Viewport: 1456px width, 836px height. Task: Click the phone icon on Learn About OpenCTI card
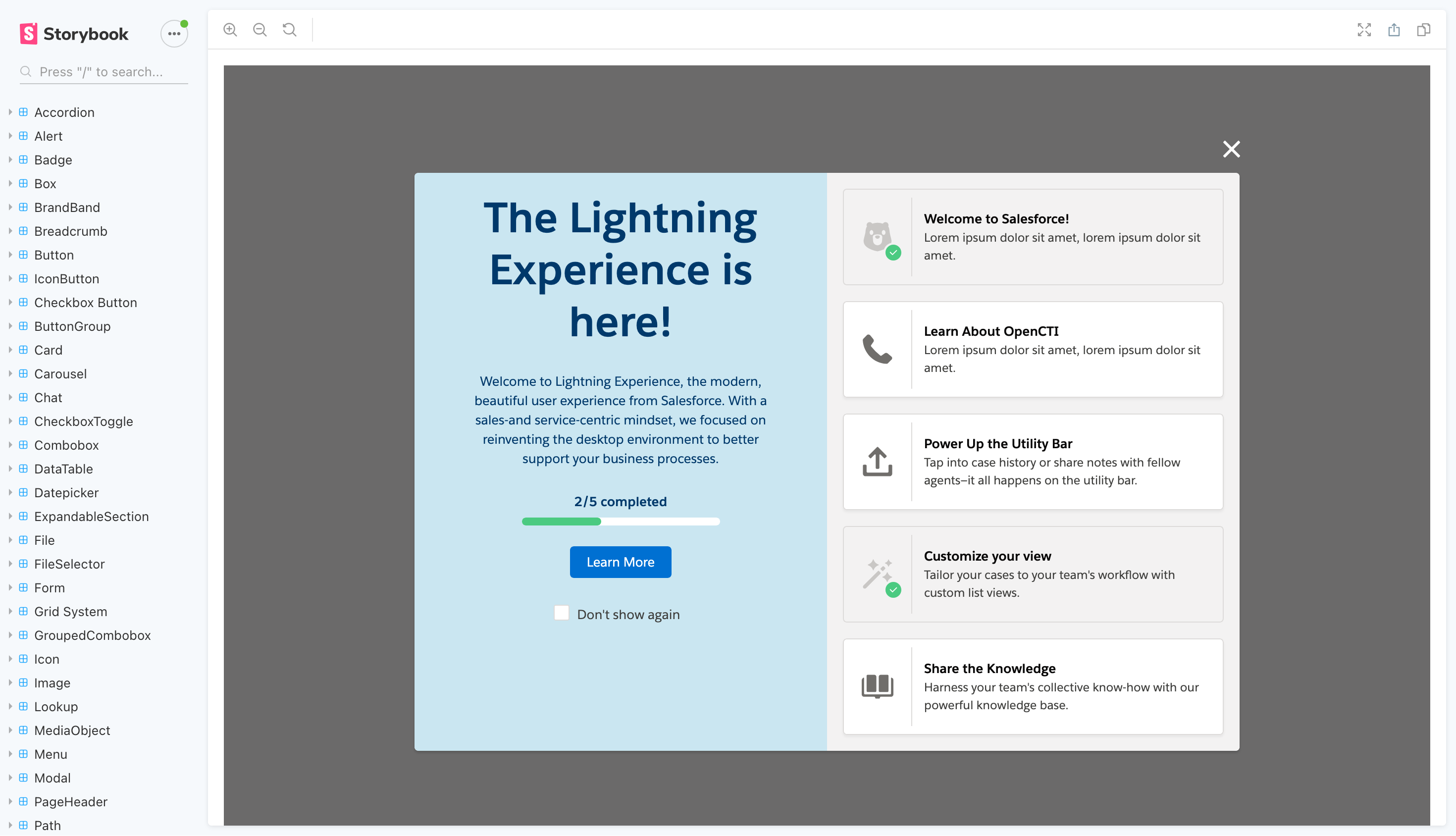tap(877, 349)
